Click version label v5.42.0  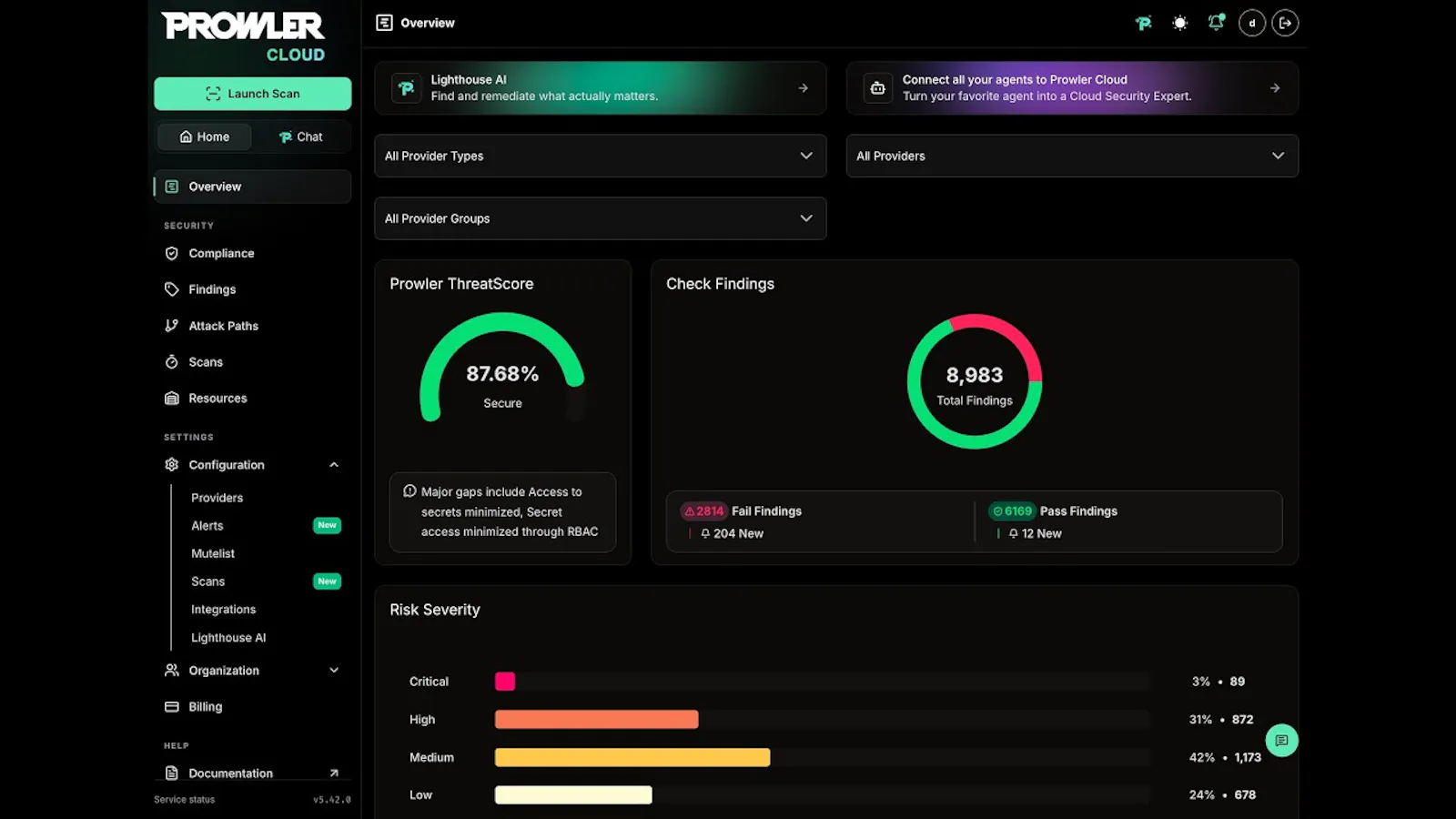(x=332, y=800)
